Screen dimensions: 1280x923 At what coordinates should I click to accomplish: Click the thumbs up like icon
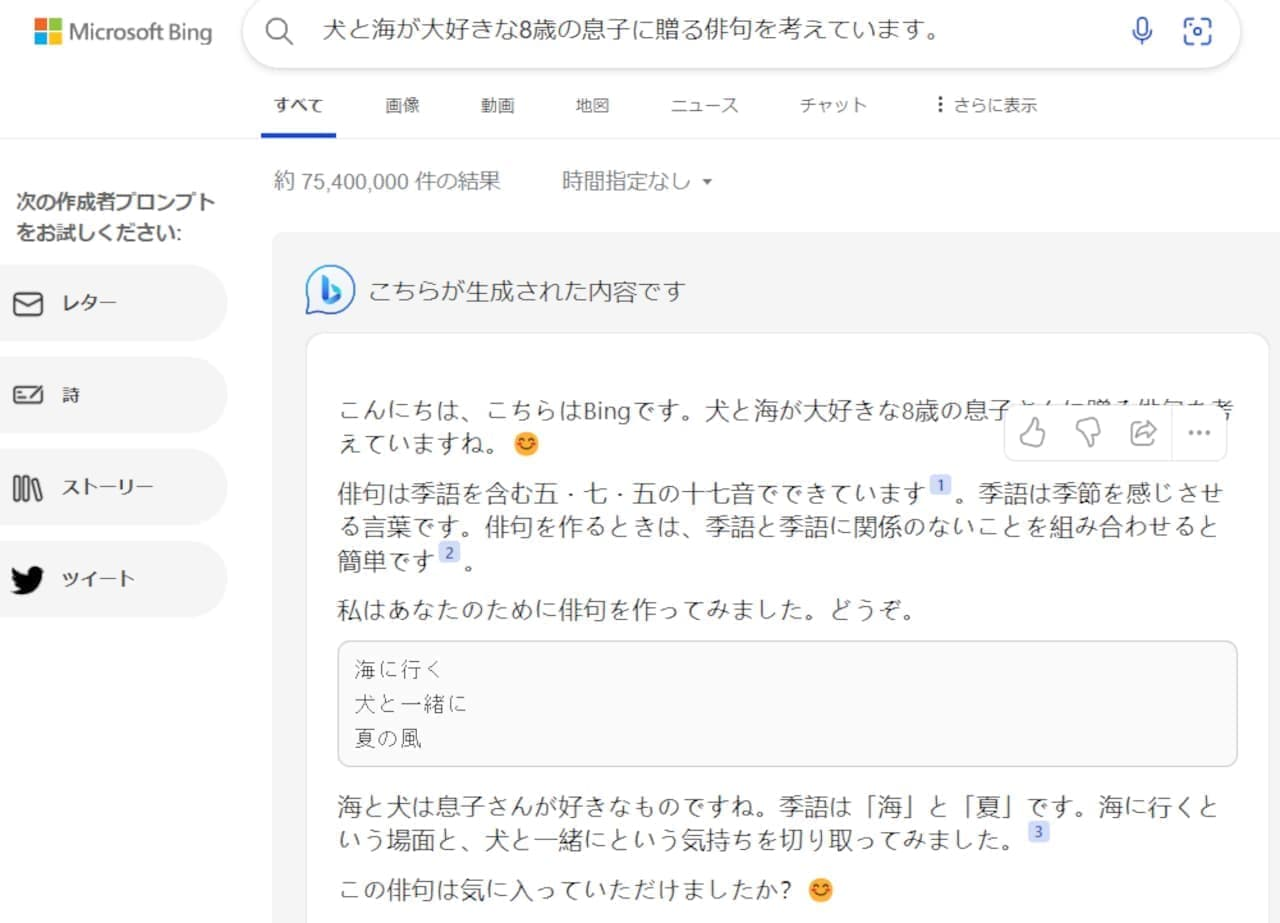pyautogui.click(x=1032, y=433)
